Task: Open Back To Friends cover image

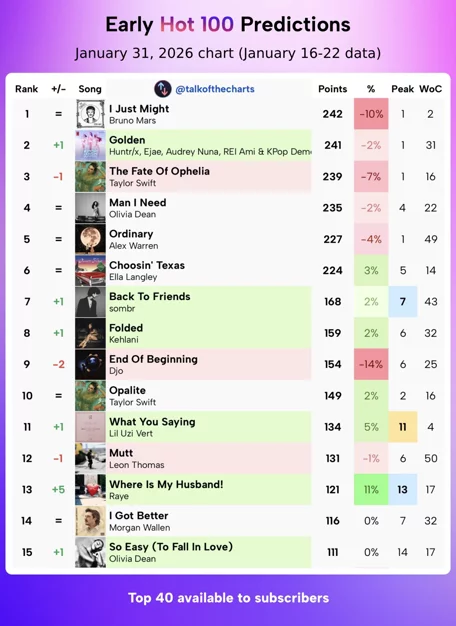Action: [x=91, y=302]
